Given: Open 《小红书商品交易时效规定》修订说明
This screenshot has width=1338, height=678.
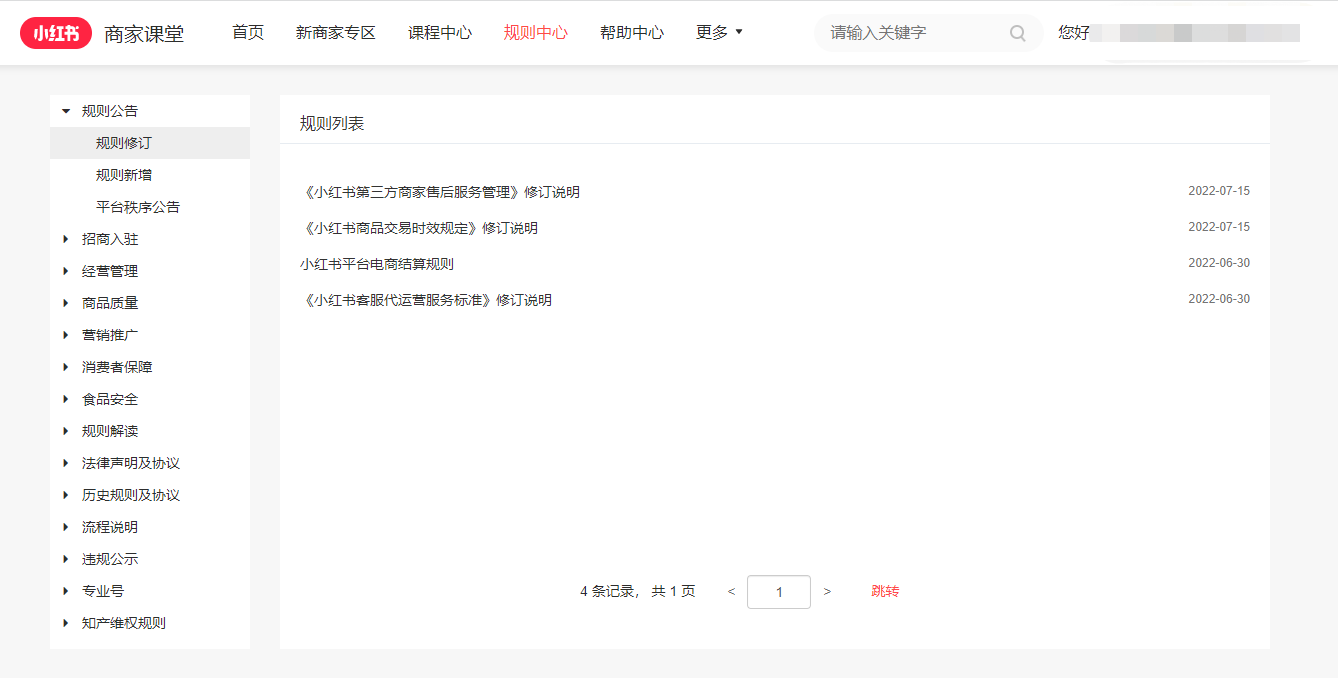Looking at the screenshot, I should pos(419,228).
